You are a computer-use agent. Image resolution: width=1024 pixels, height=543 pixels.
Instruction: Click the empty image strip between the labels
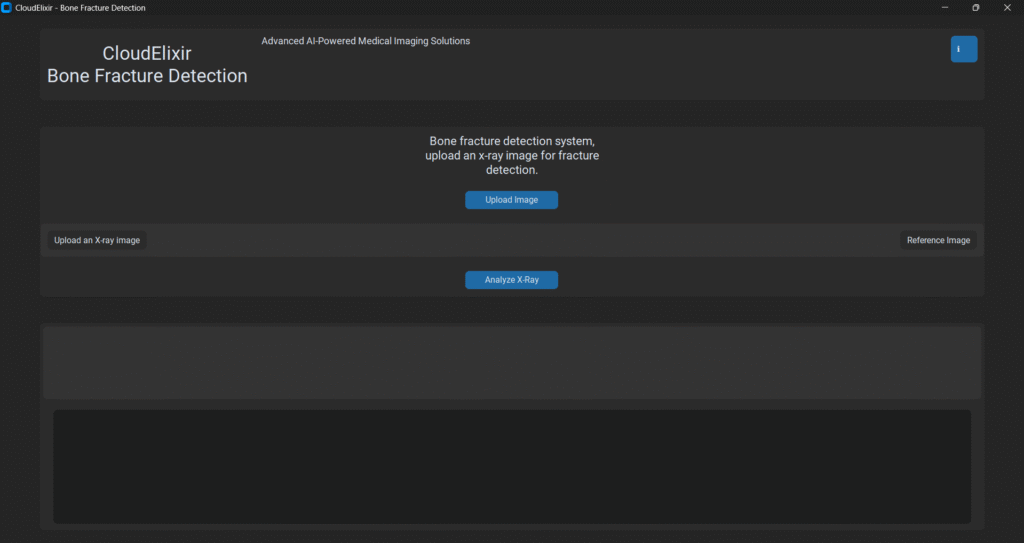[x=520, y=240]
